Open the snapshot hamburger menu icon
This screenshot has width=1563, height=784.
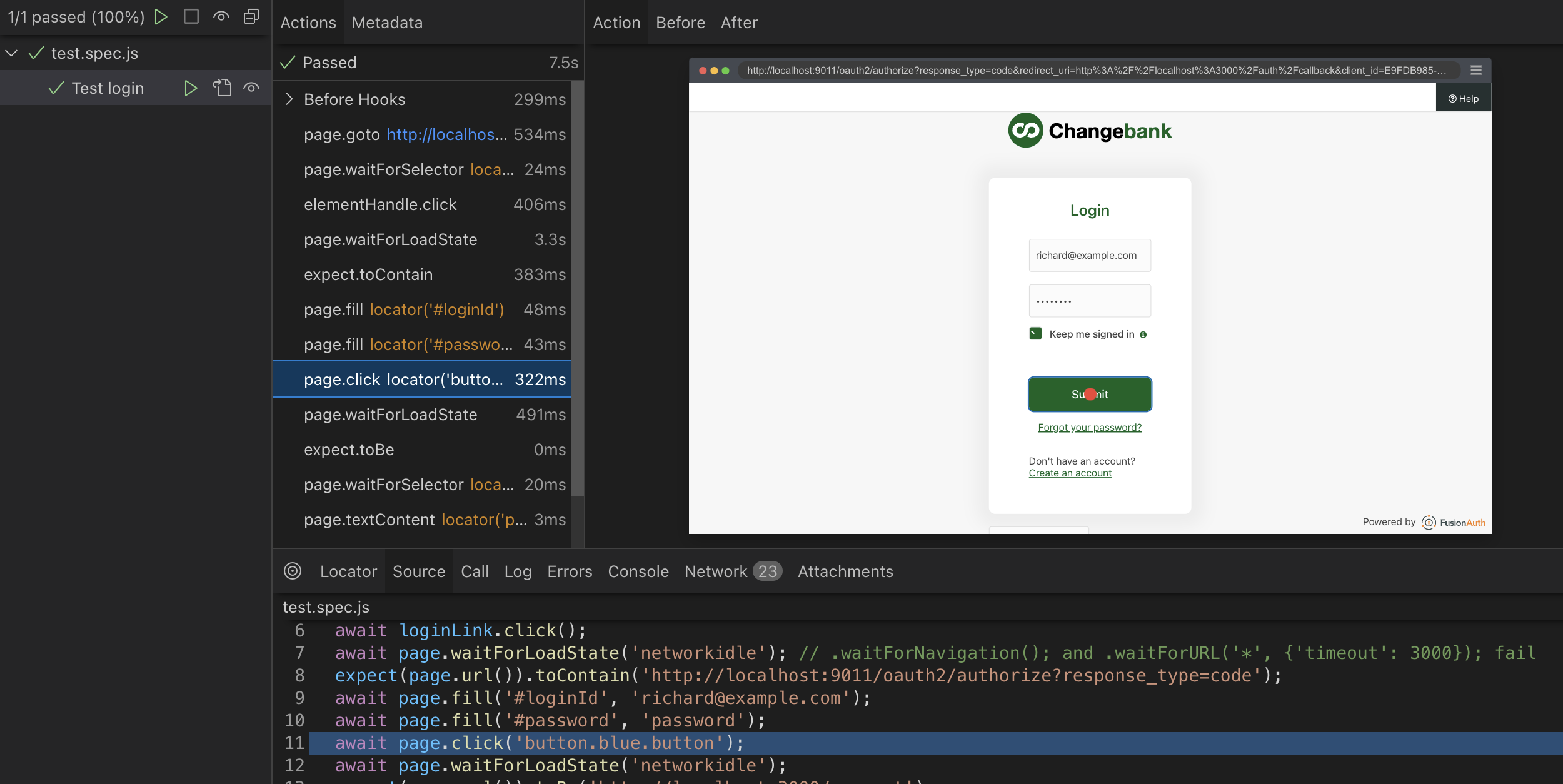[1475, 71]
